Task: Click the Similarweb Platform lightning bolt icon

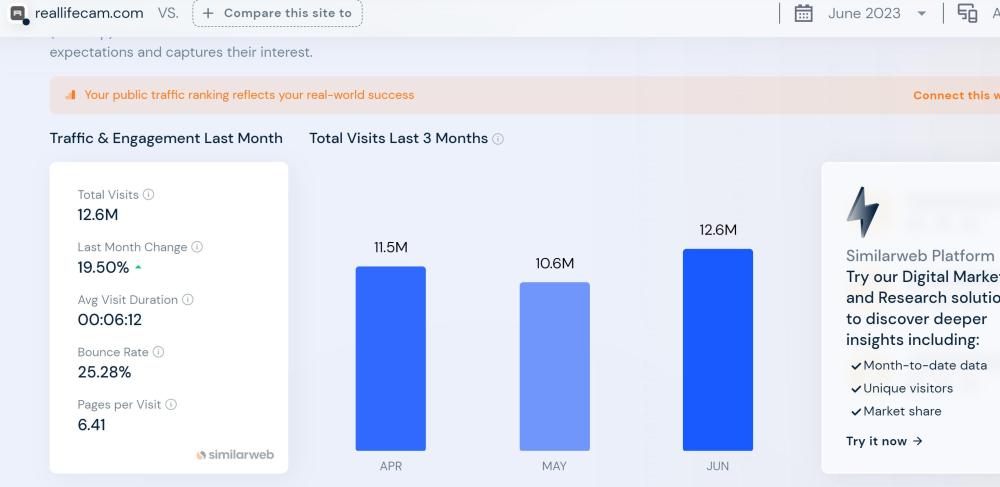Action: [x=863, y=211]
